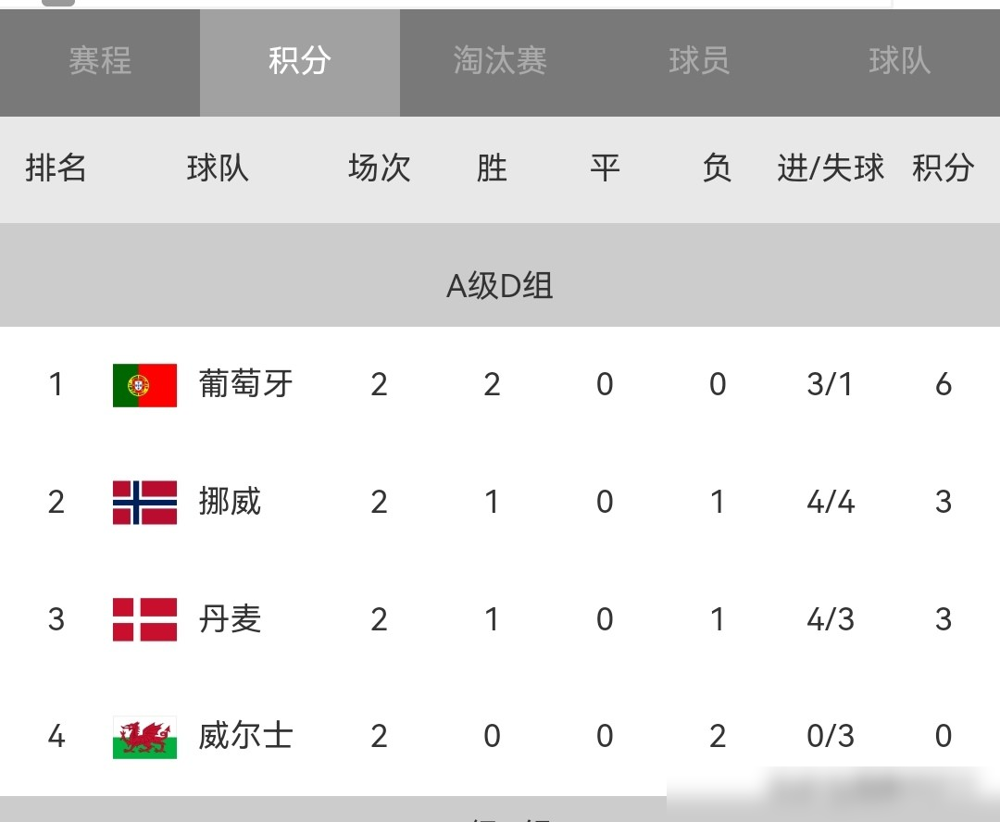Open 威尔士 team name
Screen dimensions: 1000x822
tap(246, 736)
